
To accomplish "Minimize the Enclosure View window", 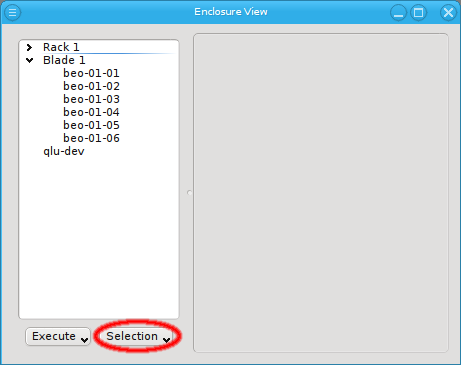I will [x=398, y=13].
